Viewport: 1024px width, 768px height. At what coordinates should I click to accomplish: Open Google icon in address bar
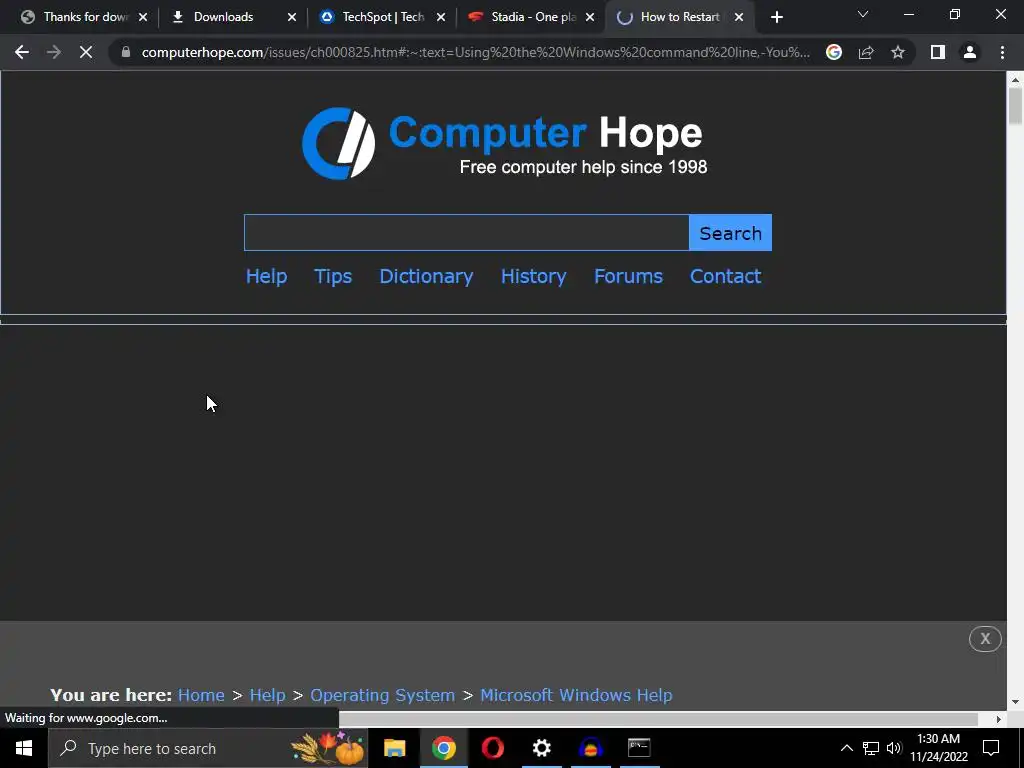coord(833,52)
